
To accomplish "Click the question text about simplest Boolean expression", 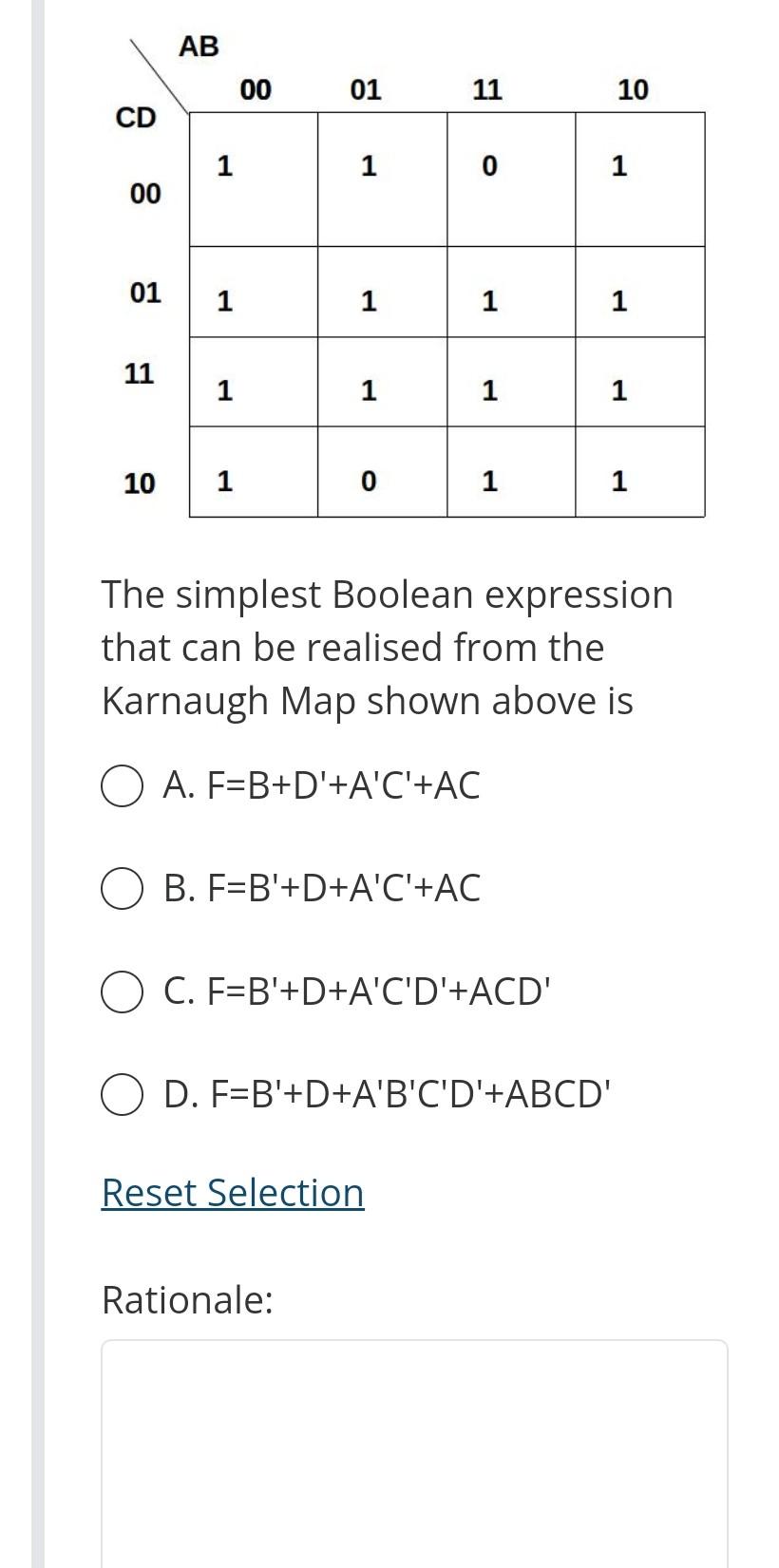I will tap(388, 647).
